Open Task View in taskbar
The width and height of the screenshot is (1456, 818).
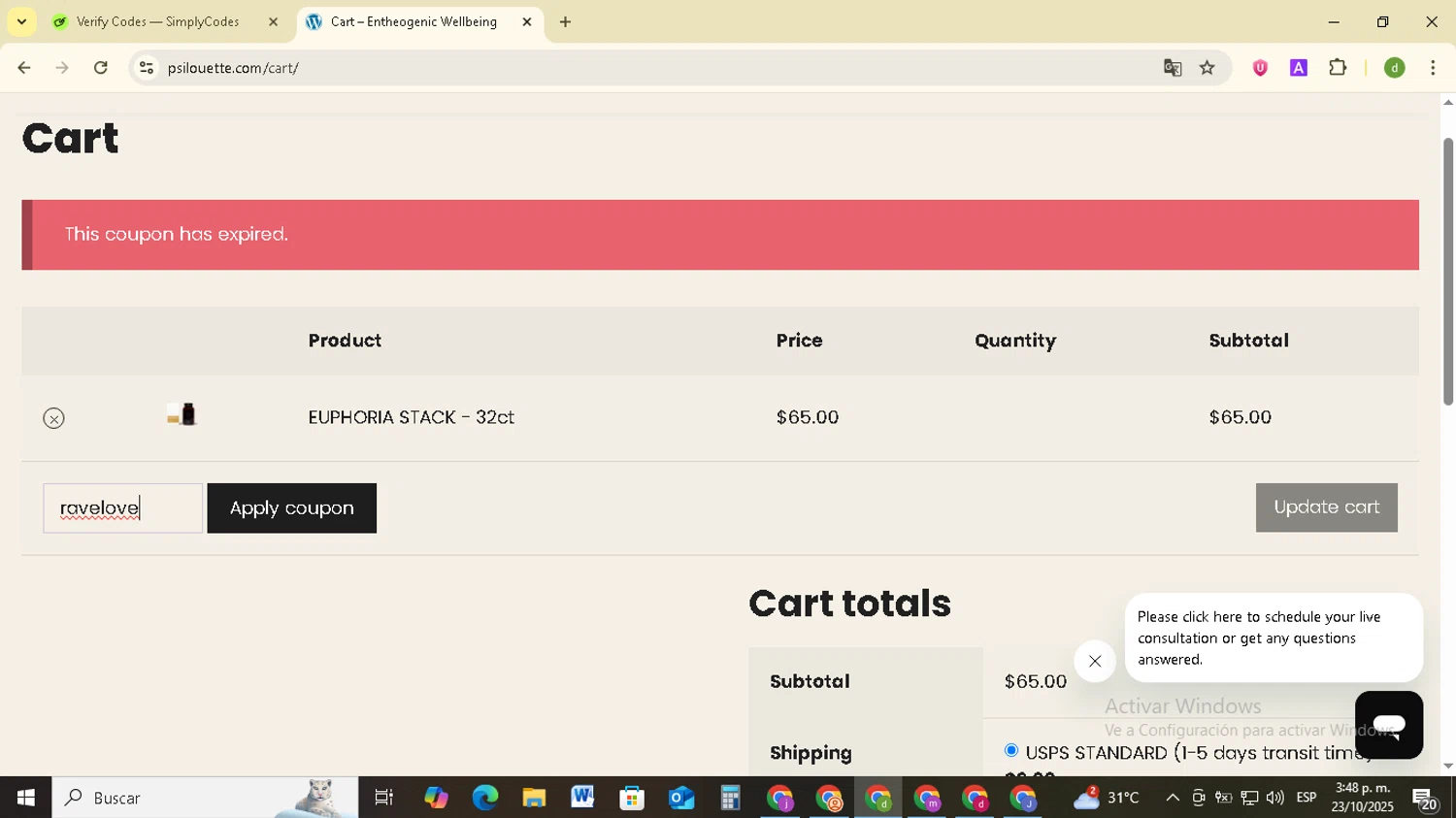click(384, 798)
